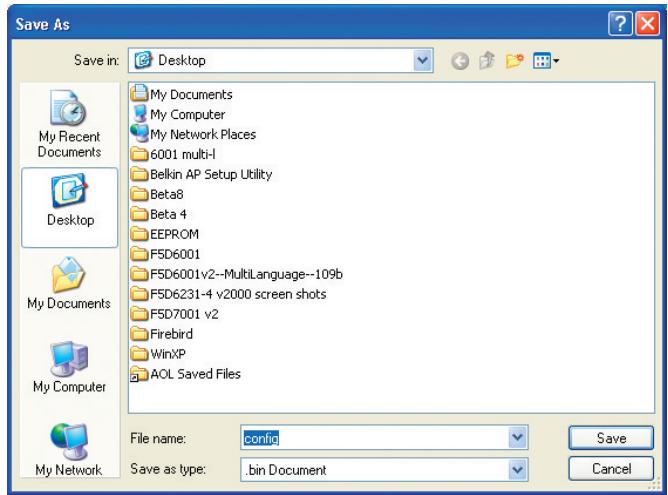Click the Go Back arrow icon
668x495 pixels.
pos(460,61)
